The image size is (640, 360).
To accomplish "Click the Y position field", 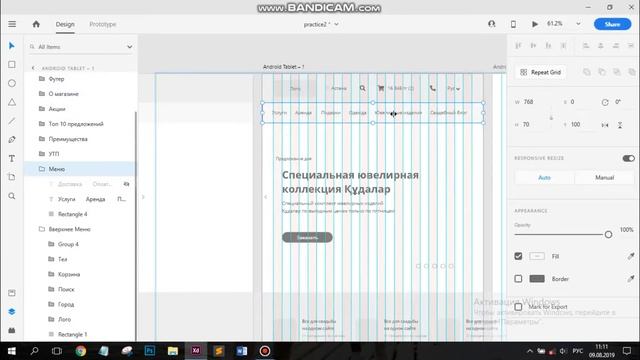I will (581, 124).
